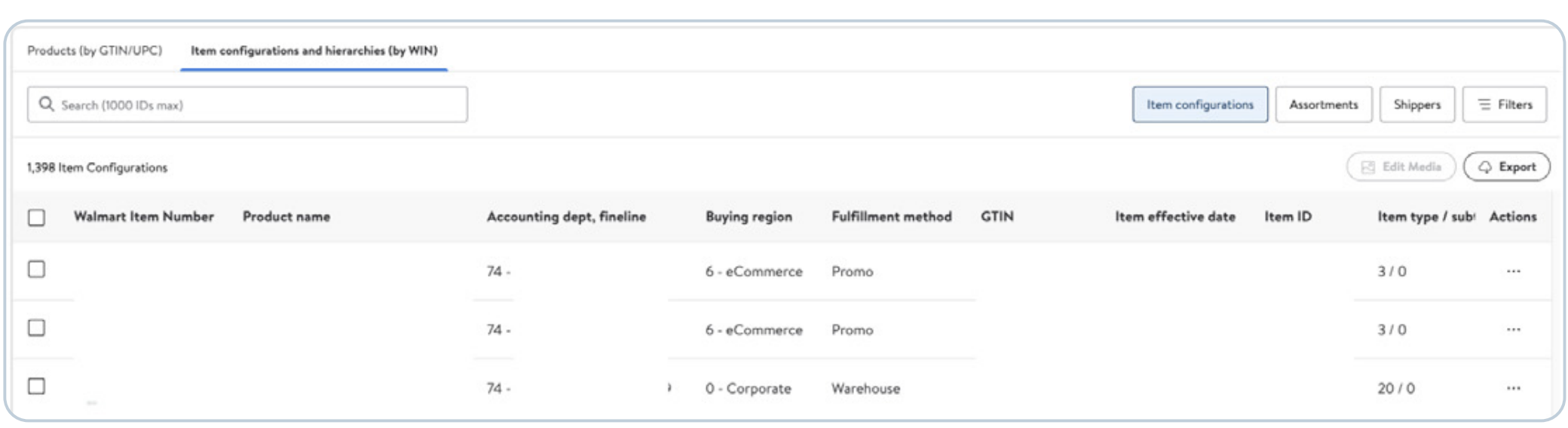Focus the Search (1000 IDs max) field

247,105
